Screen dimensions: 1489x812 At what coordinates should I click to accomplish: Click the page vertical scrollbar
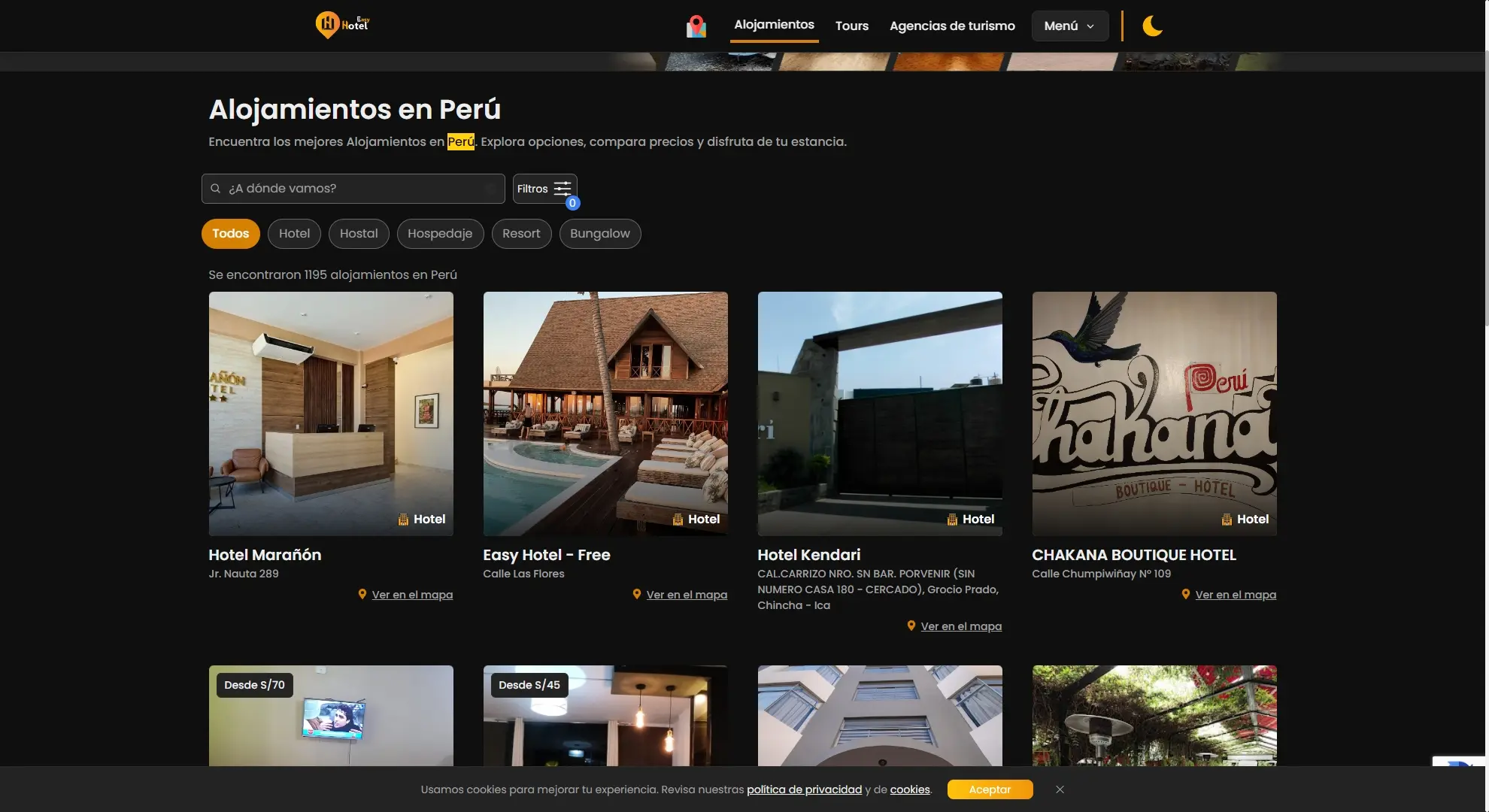pos(1485,188)
